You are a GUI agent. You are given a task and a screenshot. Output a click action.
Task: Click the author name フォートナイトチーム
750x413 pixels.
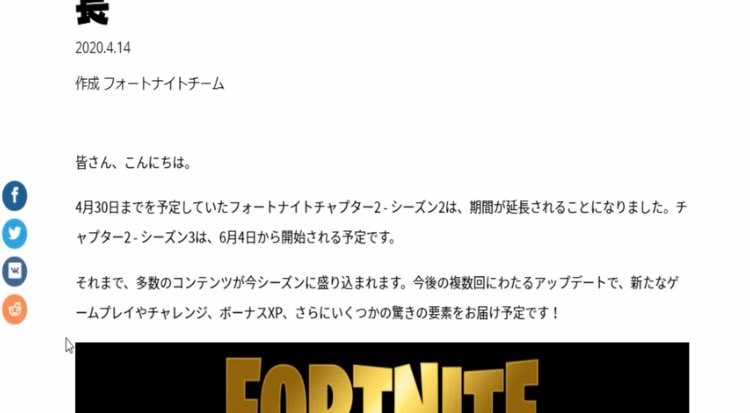164,84
